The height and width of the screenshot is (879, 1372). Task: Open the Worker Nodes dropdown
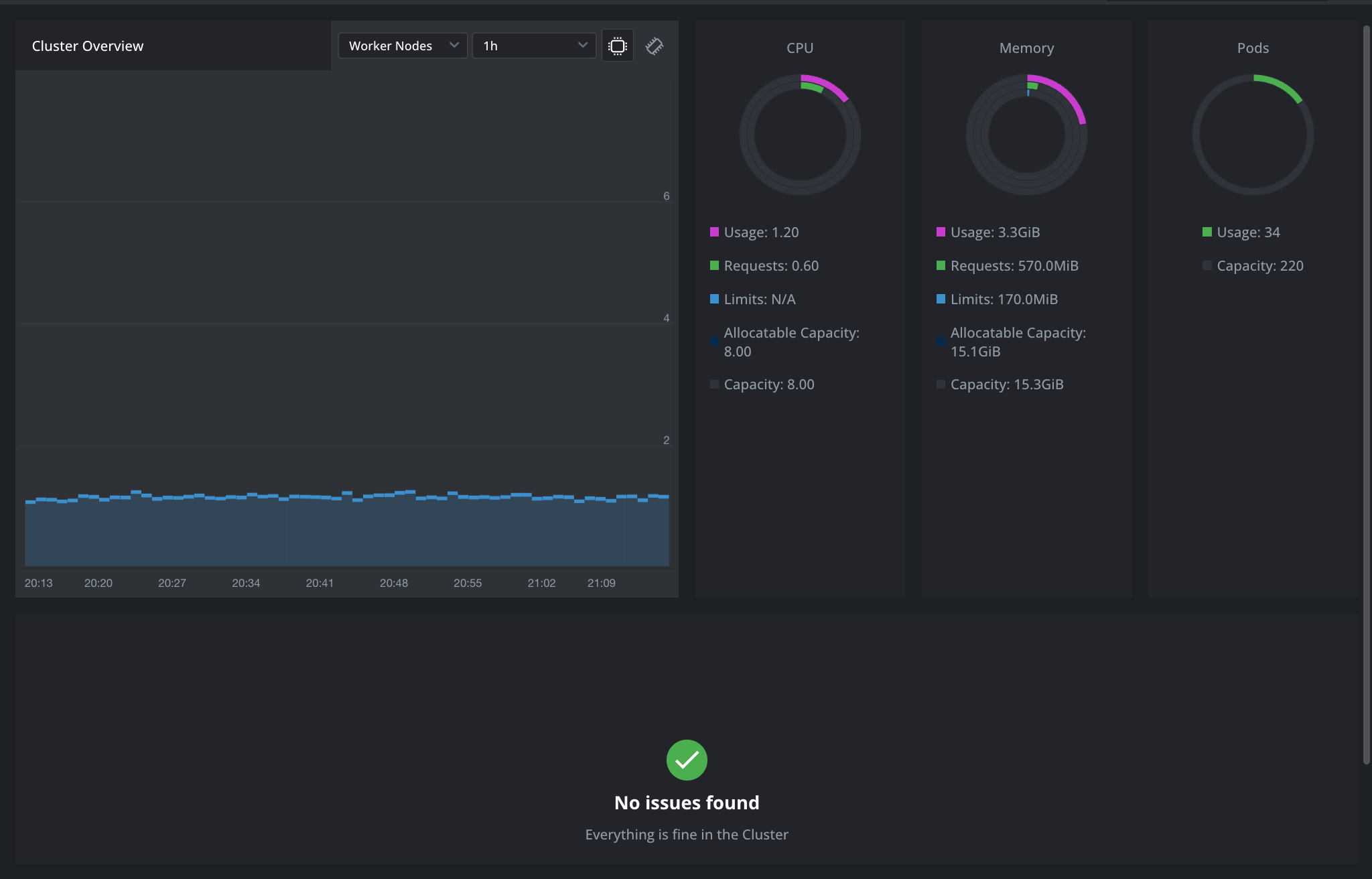(x=403, y=46)
